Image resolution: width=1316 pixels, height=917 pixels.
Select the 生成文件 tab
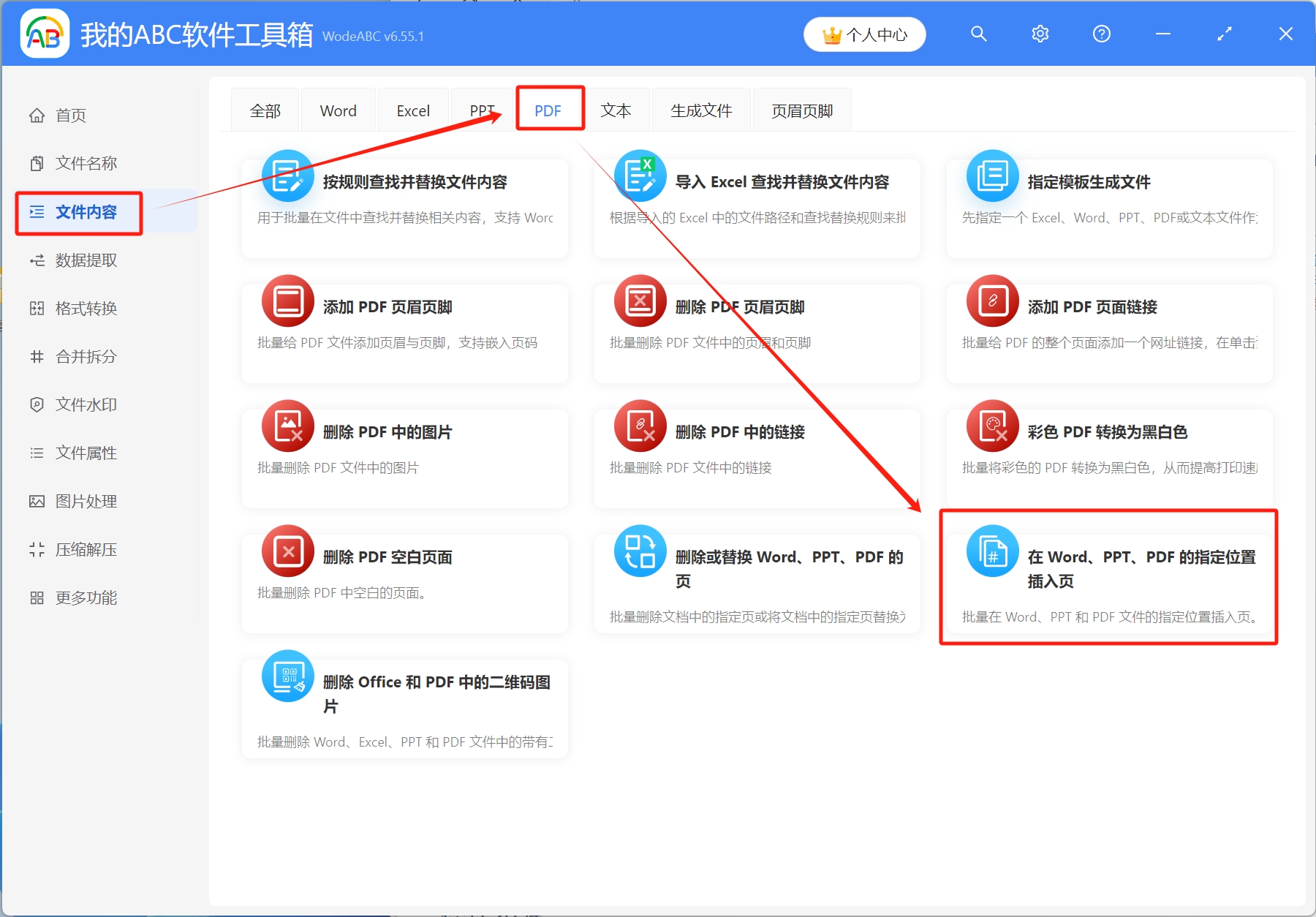click(701, 110)
